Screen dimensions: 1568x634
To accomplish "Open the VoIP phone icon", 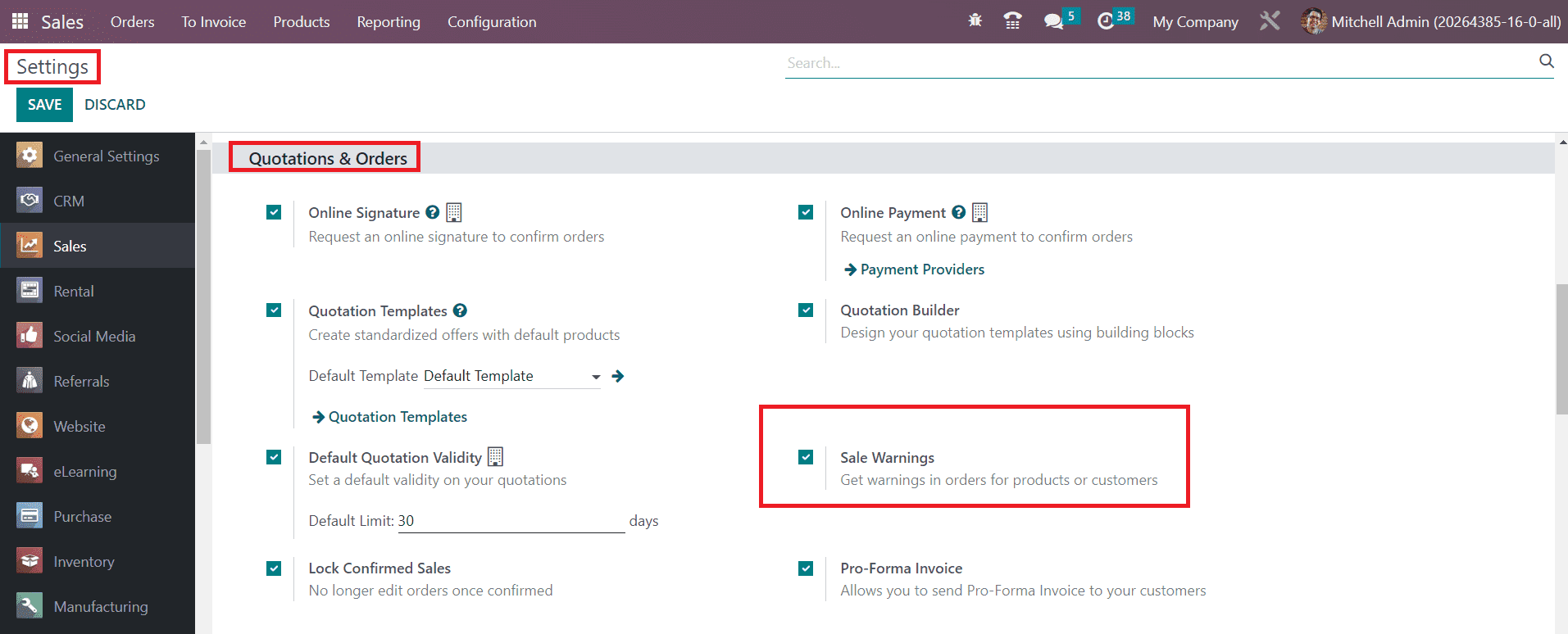I will pyautogui.click(x=1012, y=21).
